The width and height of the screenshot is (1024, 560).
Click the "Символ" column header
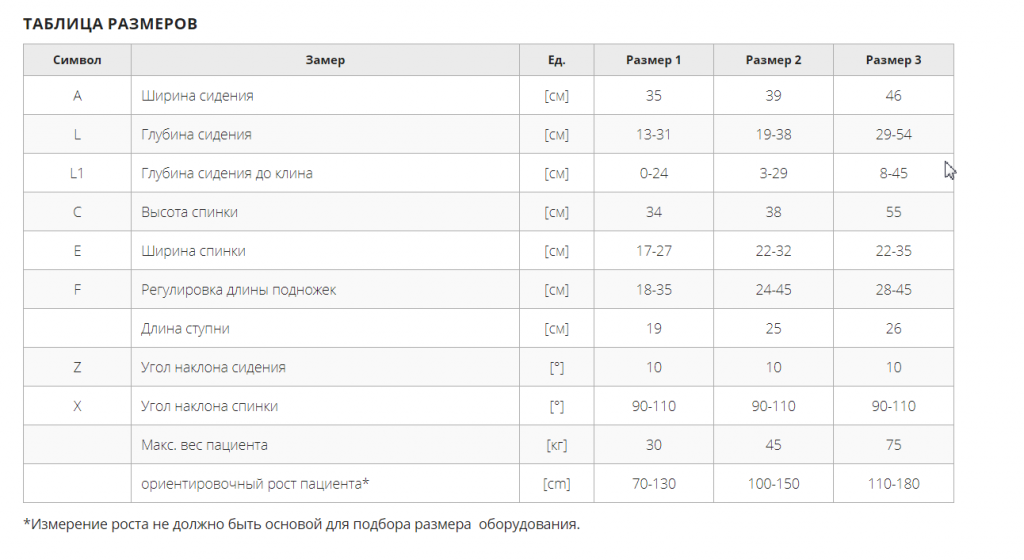click(77, 60)
